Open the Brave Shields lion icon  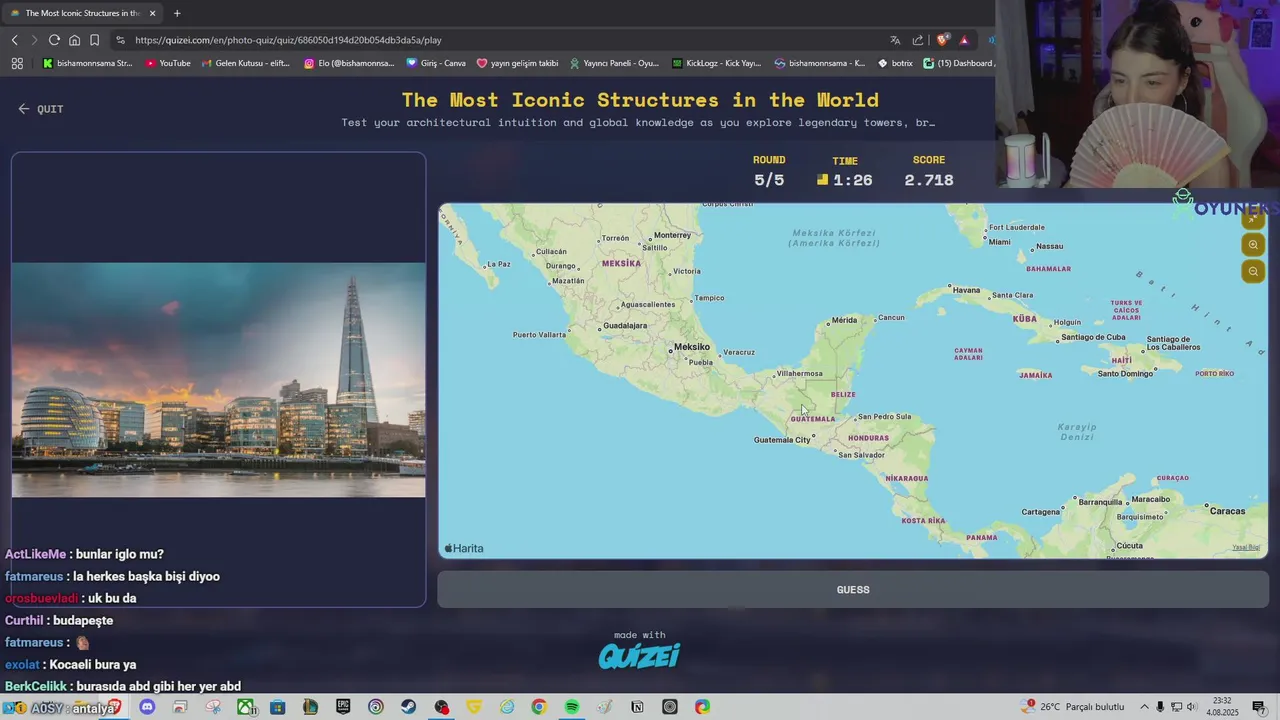point(942,40)
